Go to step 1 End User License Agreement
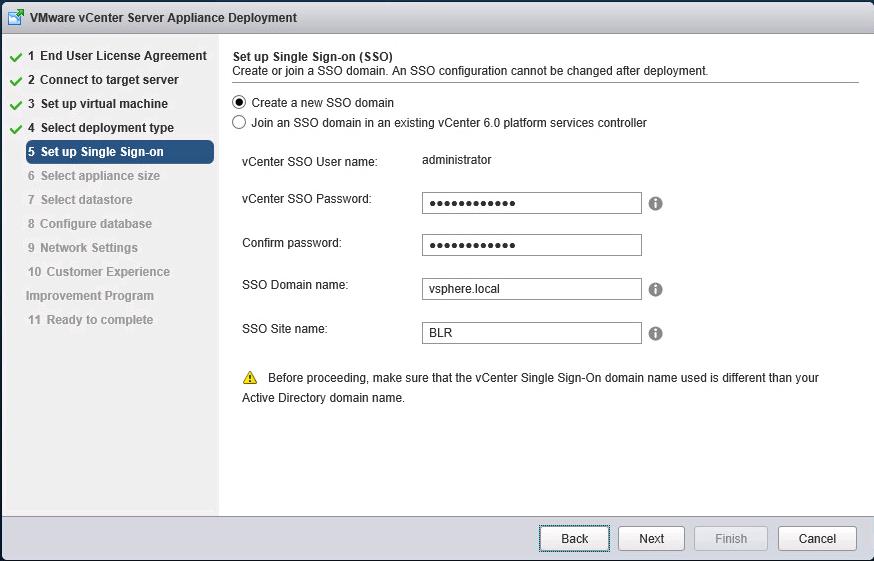The width and height of the screenshot is (874, 561). [116, 56]
